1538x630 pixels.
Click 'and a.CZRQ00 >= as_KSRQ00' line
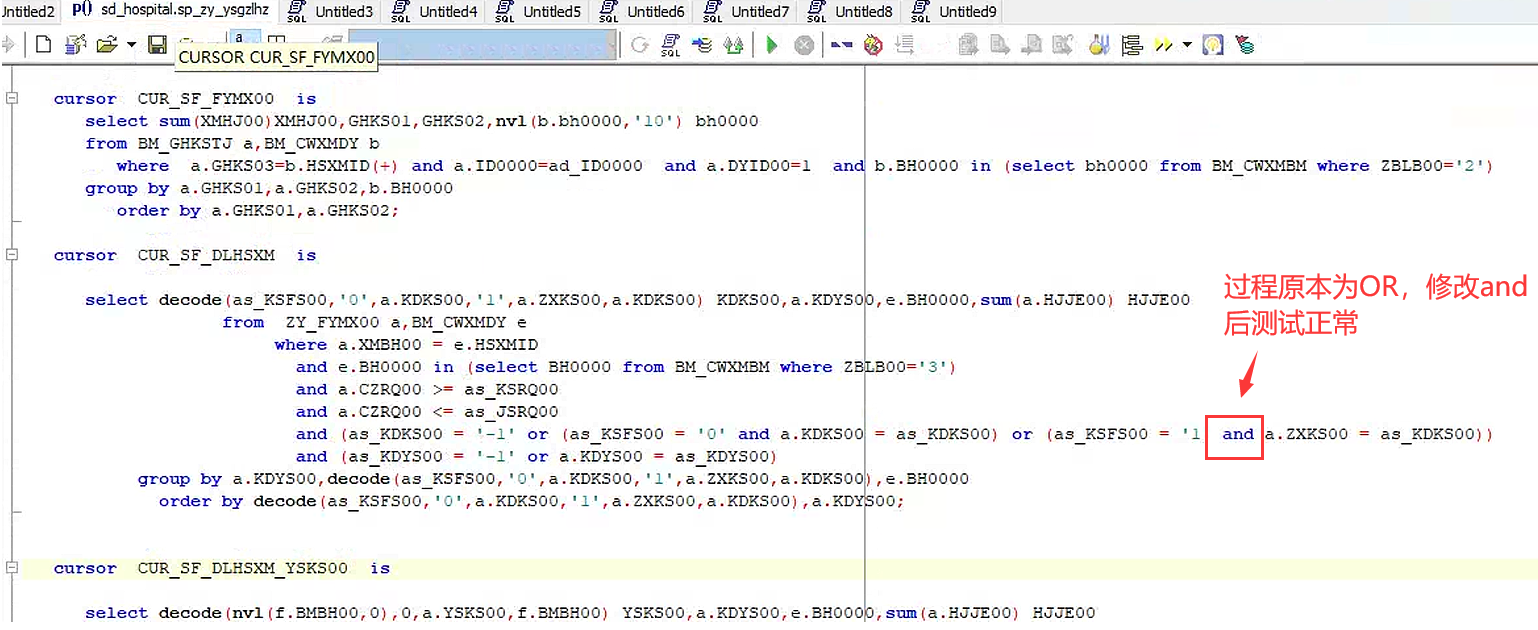427,389
